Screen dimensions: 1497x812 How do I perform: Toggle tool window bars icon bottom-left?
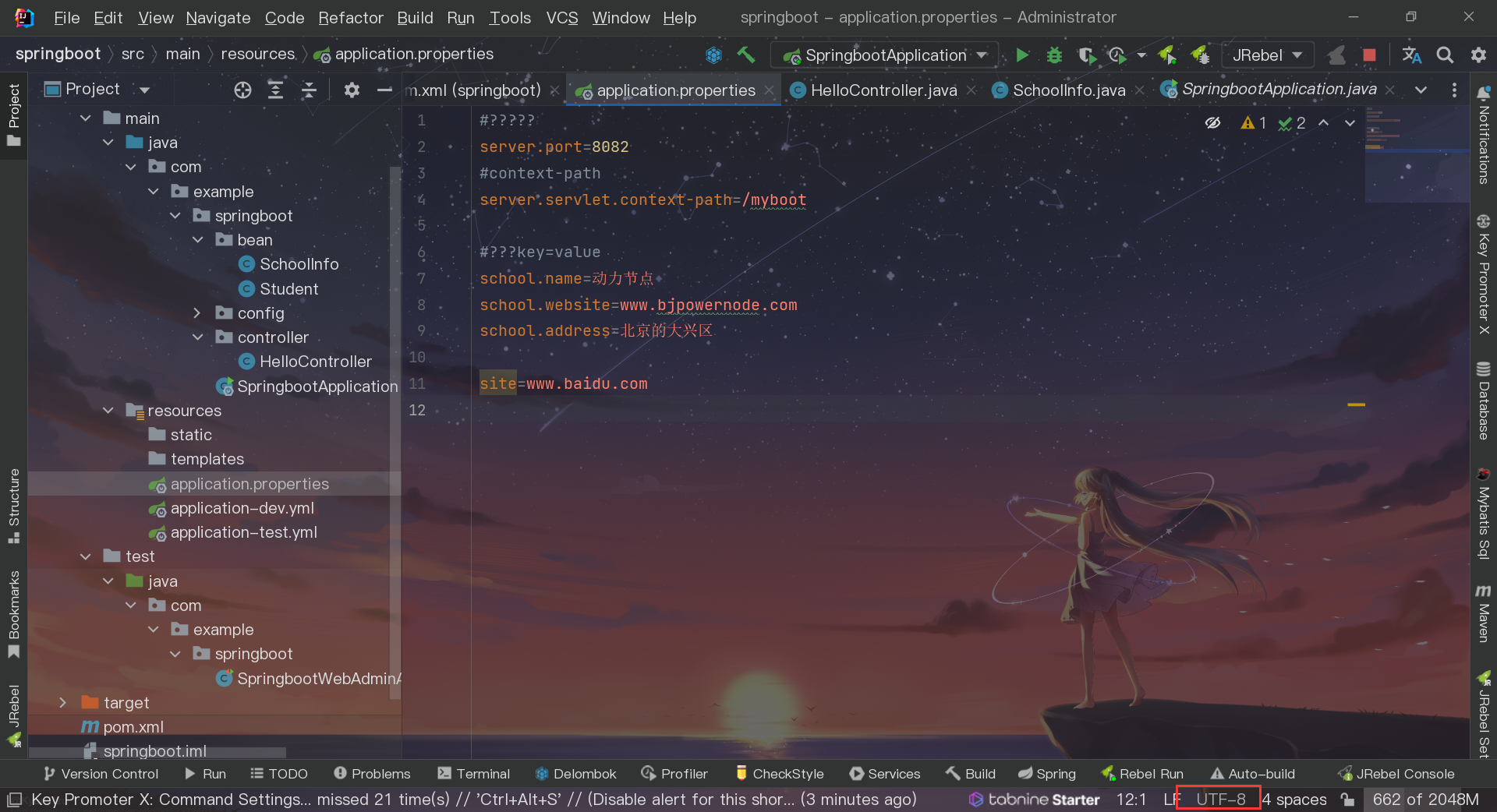coord(14,800)
